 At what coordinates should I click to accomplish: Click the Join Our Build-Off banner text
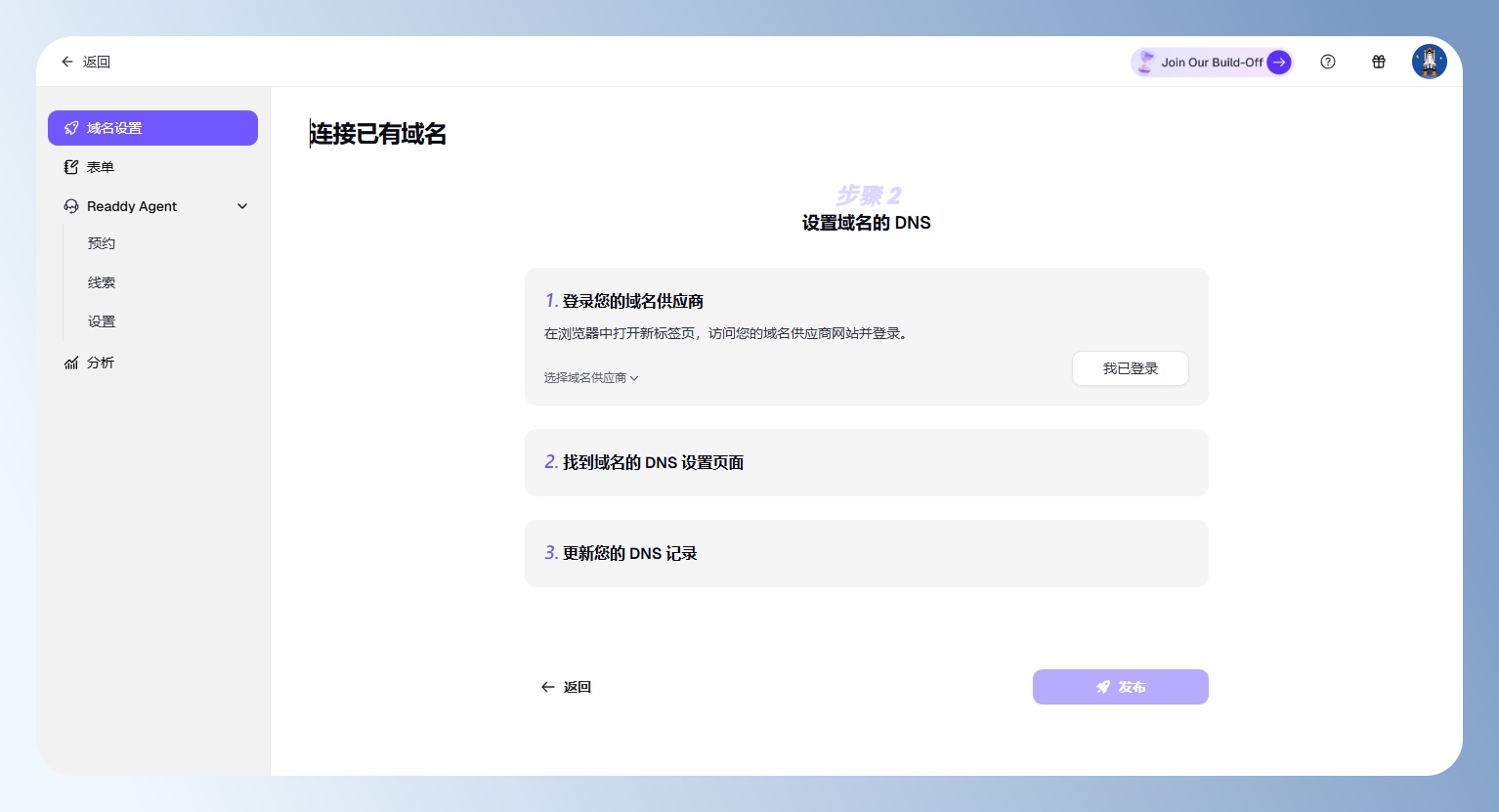click(1211, 63)
